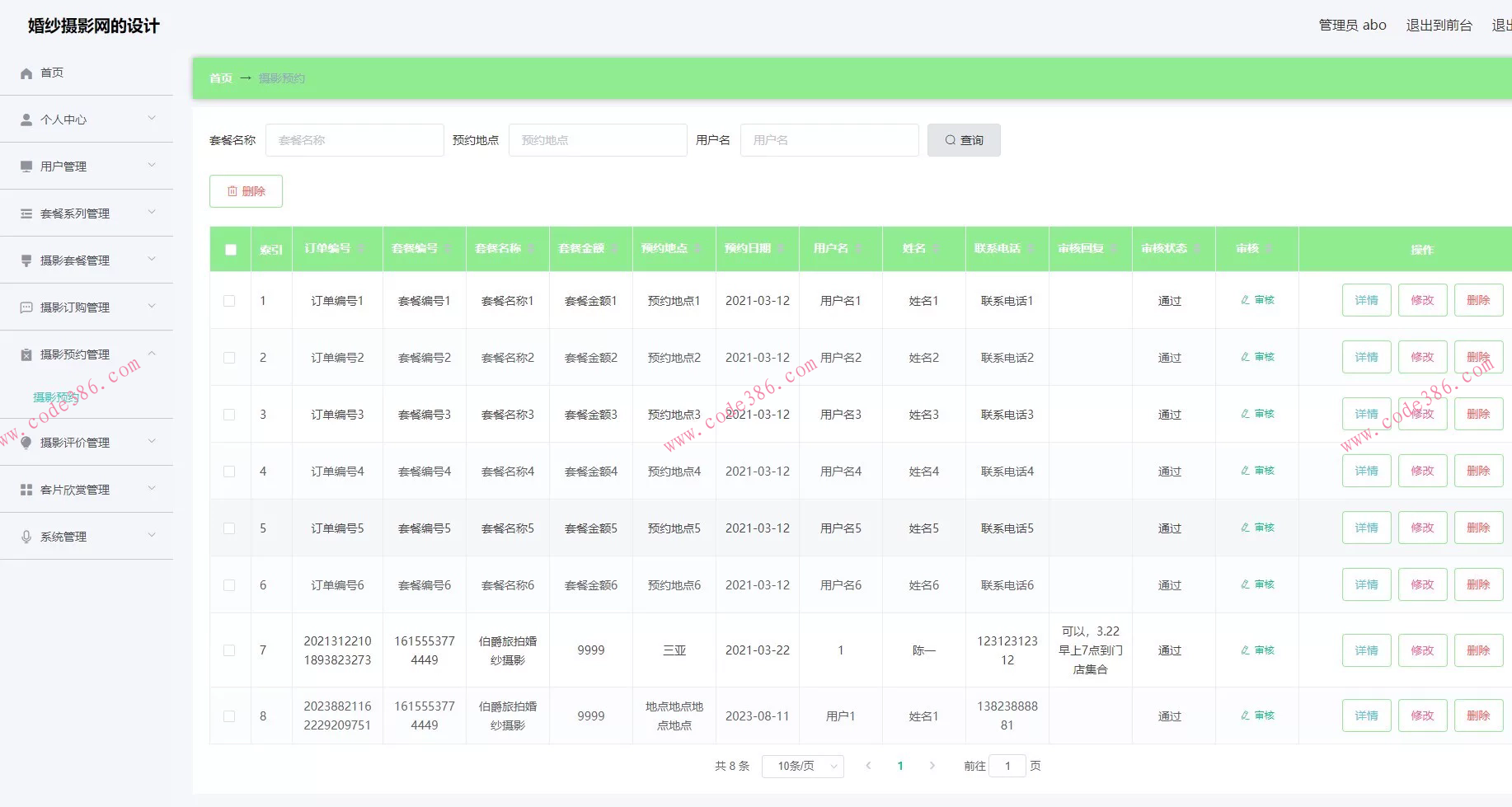Click the person icon beside 个人中心
This screenshot has width=1512, height=807.
[x=26, y=120]
